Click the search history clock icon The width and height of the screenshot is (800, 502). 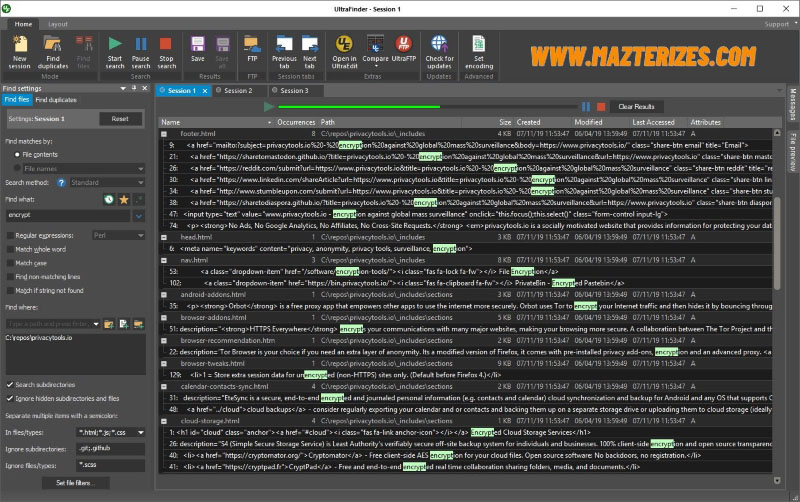click(109, 199)
